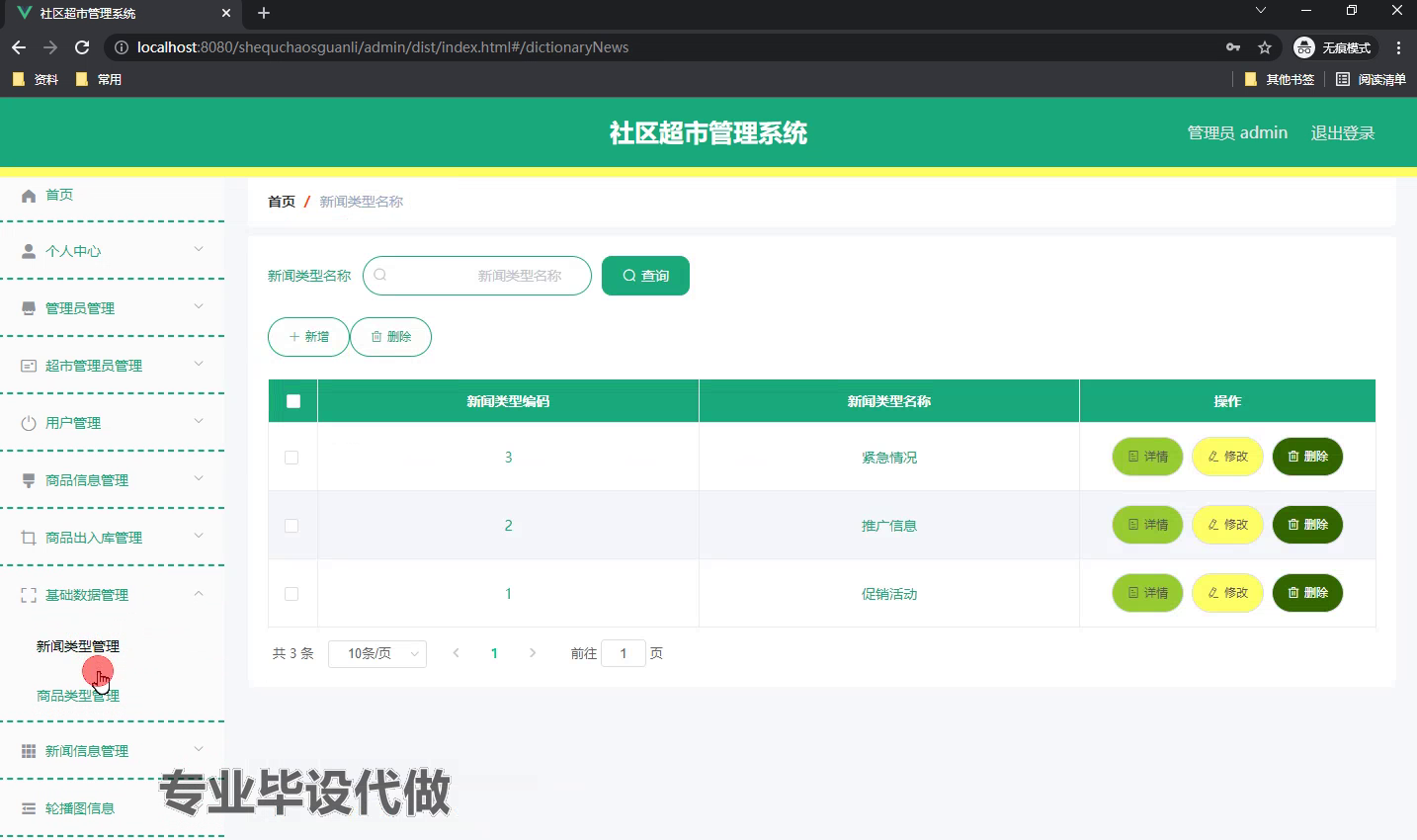Open the 其他书签 bookmark folder
Image resolution: width=1417 pixels, height=840 pixels.
coord(1280,79)
